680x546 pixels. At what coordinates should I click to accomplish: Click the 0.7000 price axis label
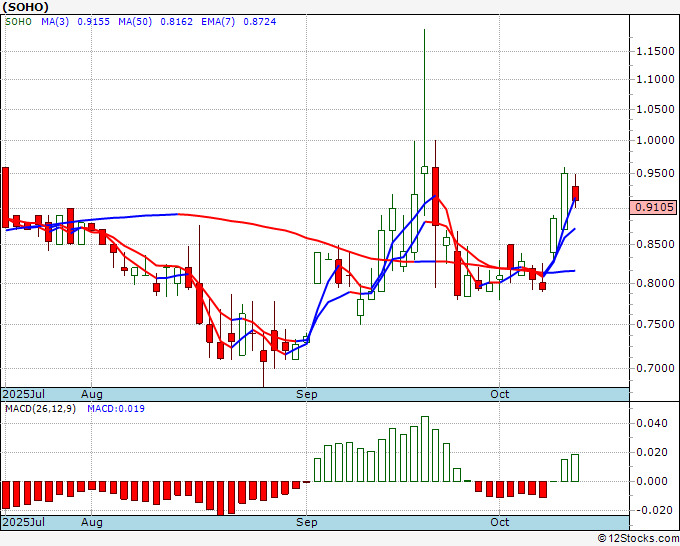tap(655, 368)
